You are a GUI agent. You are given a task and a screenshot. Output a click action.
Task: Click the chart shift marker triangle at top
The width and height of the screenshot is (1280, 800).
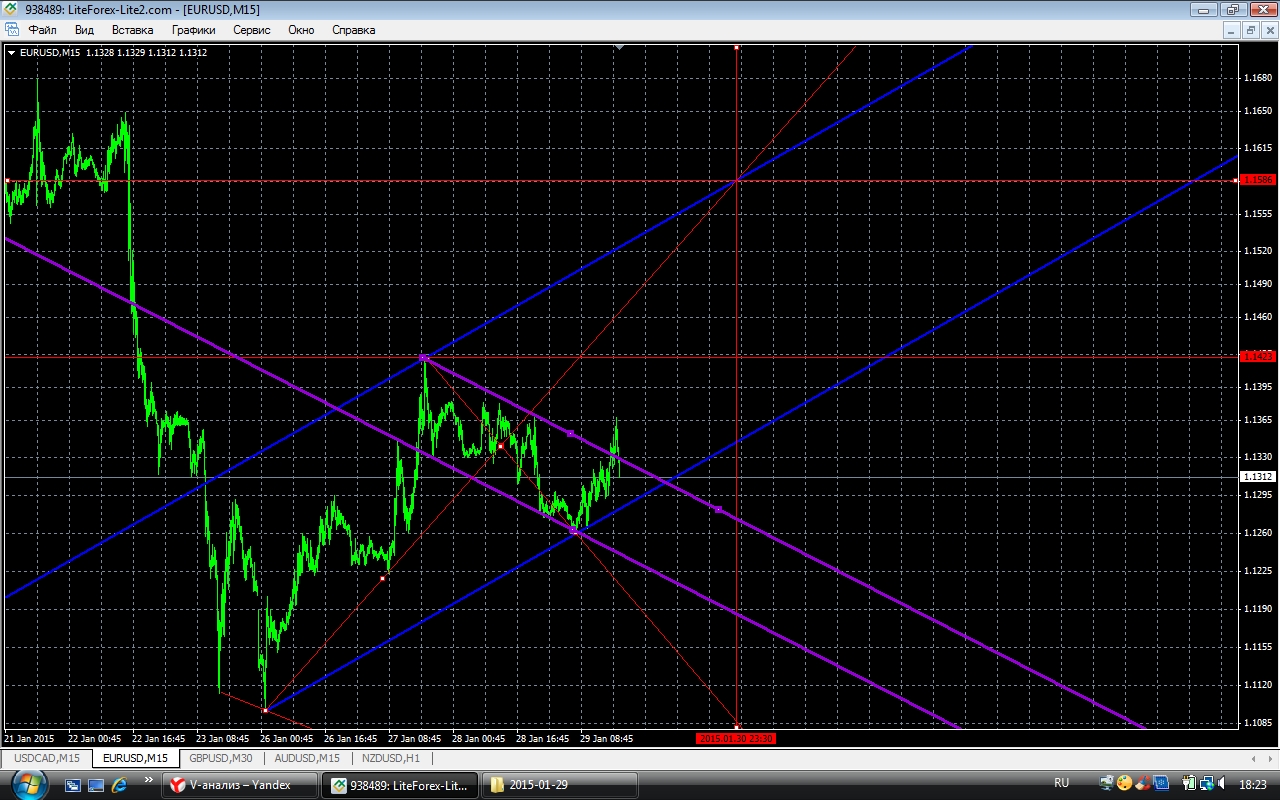click(620, 47)
